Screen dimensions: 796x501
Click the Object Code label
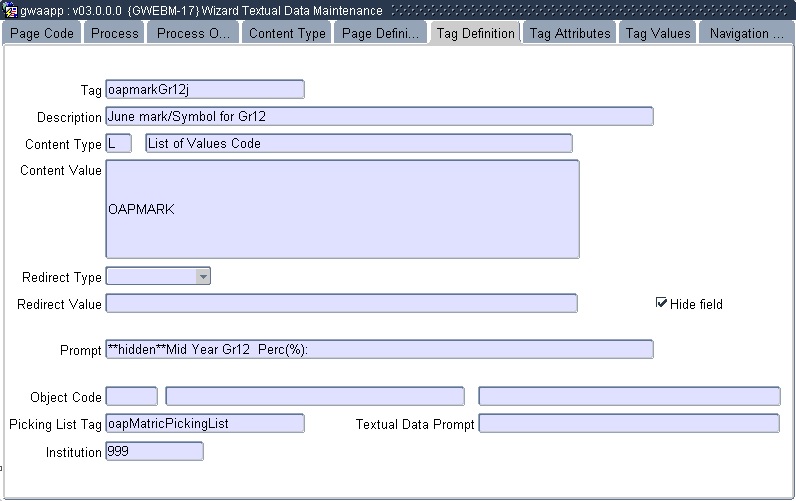pyautogui.click(x=66, y=397)
